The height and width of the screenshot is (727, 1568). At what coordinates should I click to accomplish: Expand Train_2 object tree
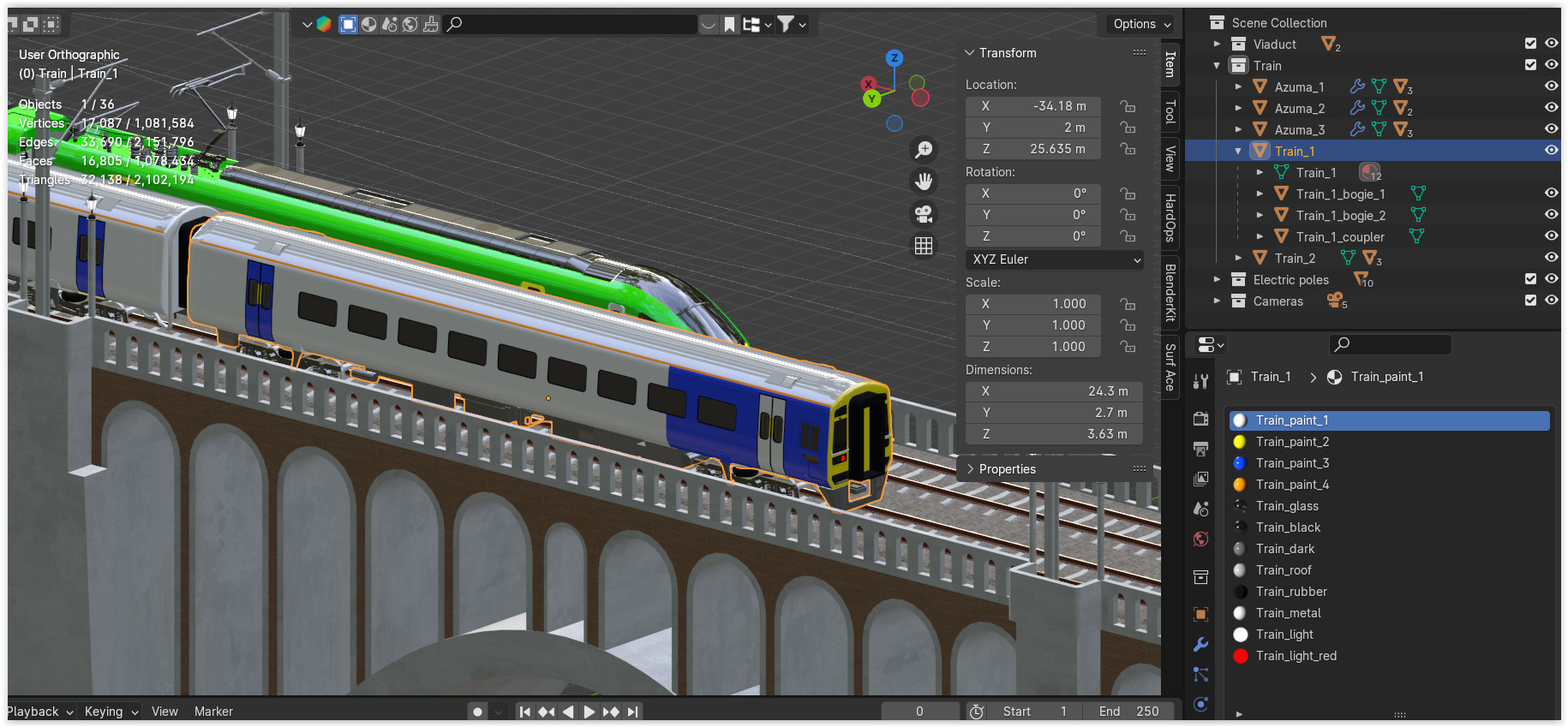[1238, 258]
